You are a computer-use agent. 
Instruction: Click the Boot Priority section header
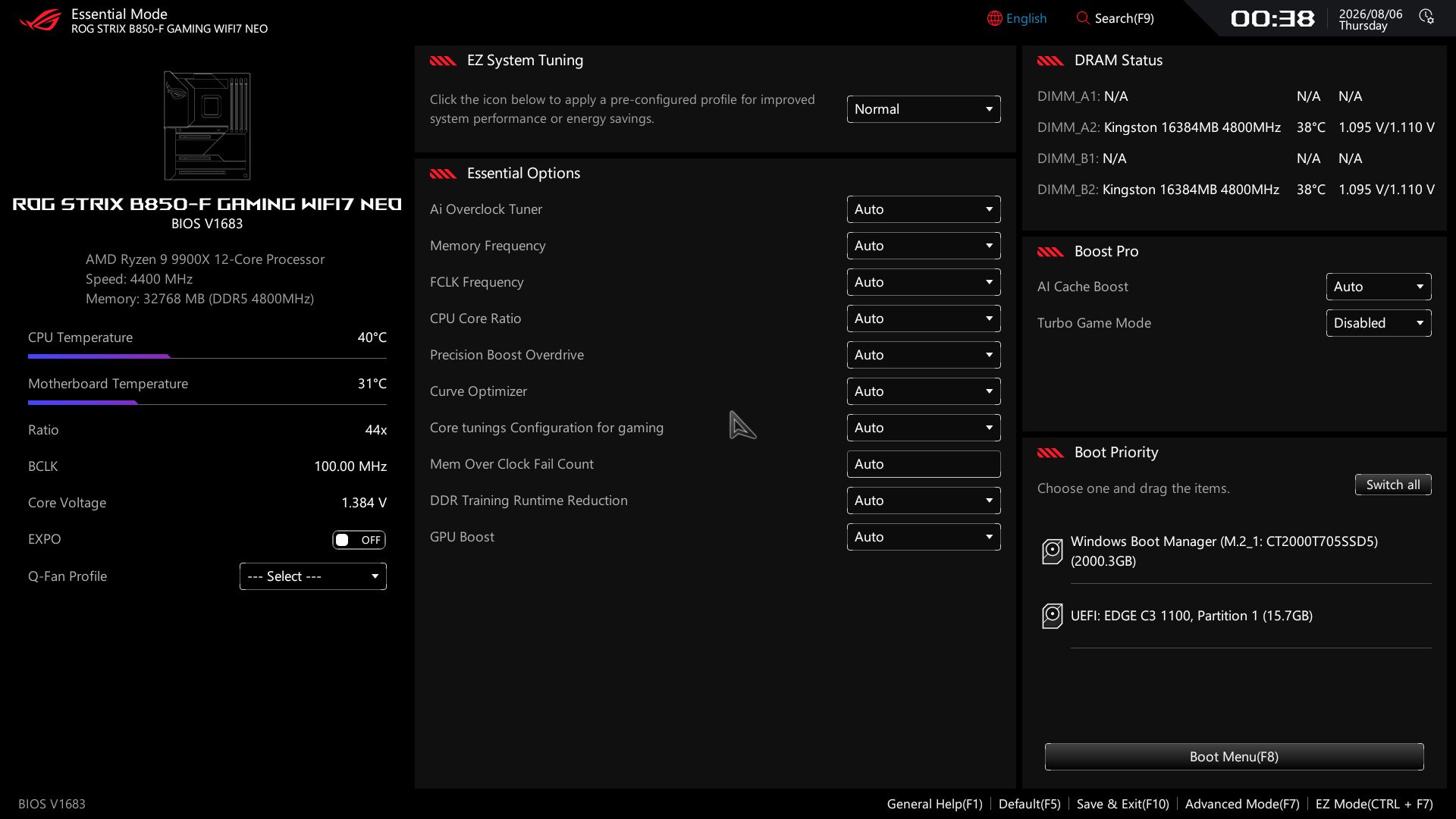tap(1116, 453)
